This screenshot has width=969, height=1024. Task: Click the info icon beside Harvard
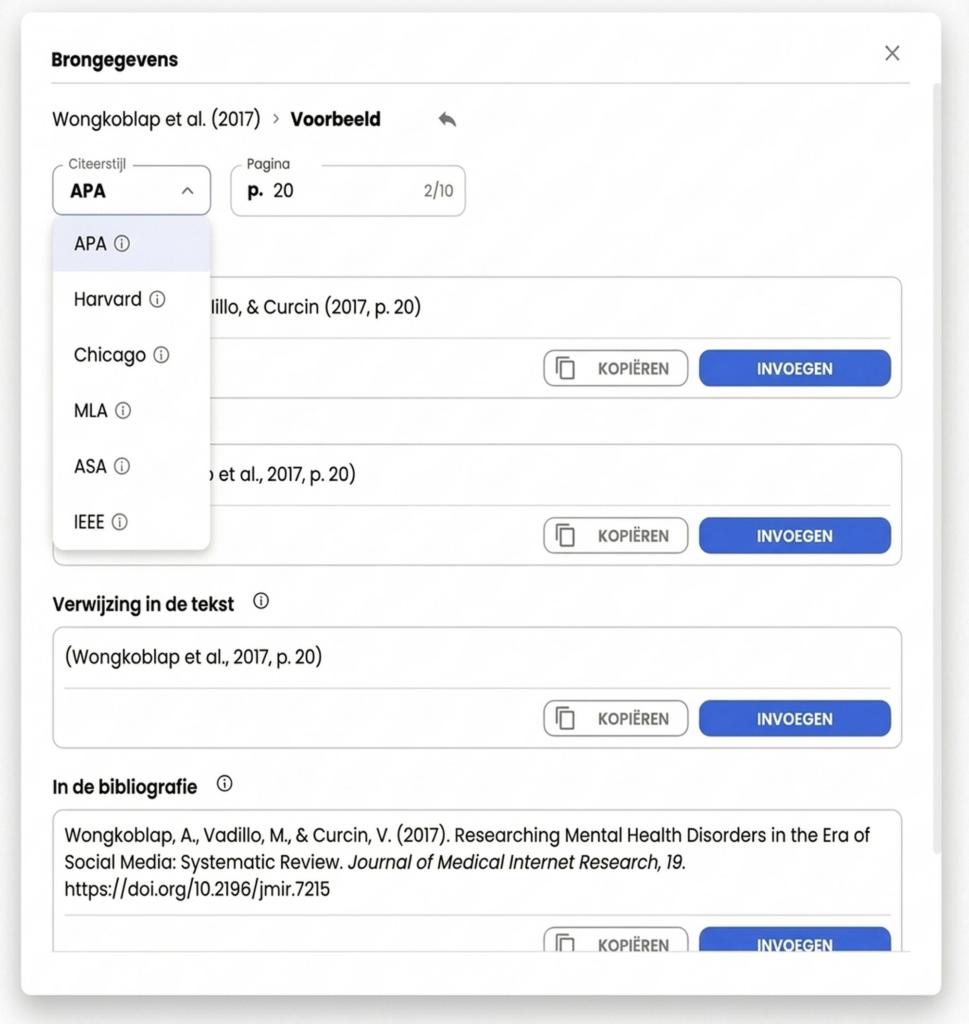[157, 299]
